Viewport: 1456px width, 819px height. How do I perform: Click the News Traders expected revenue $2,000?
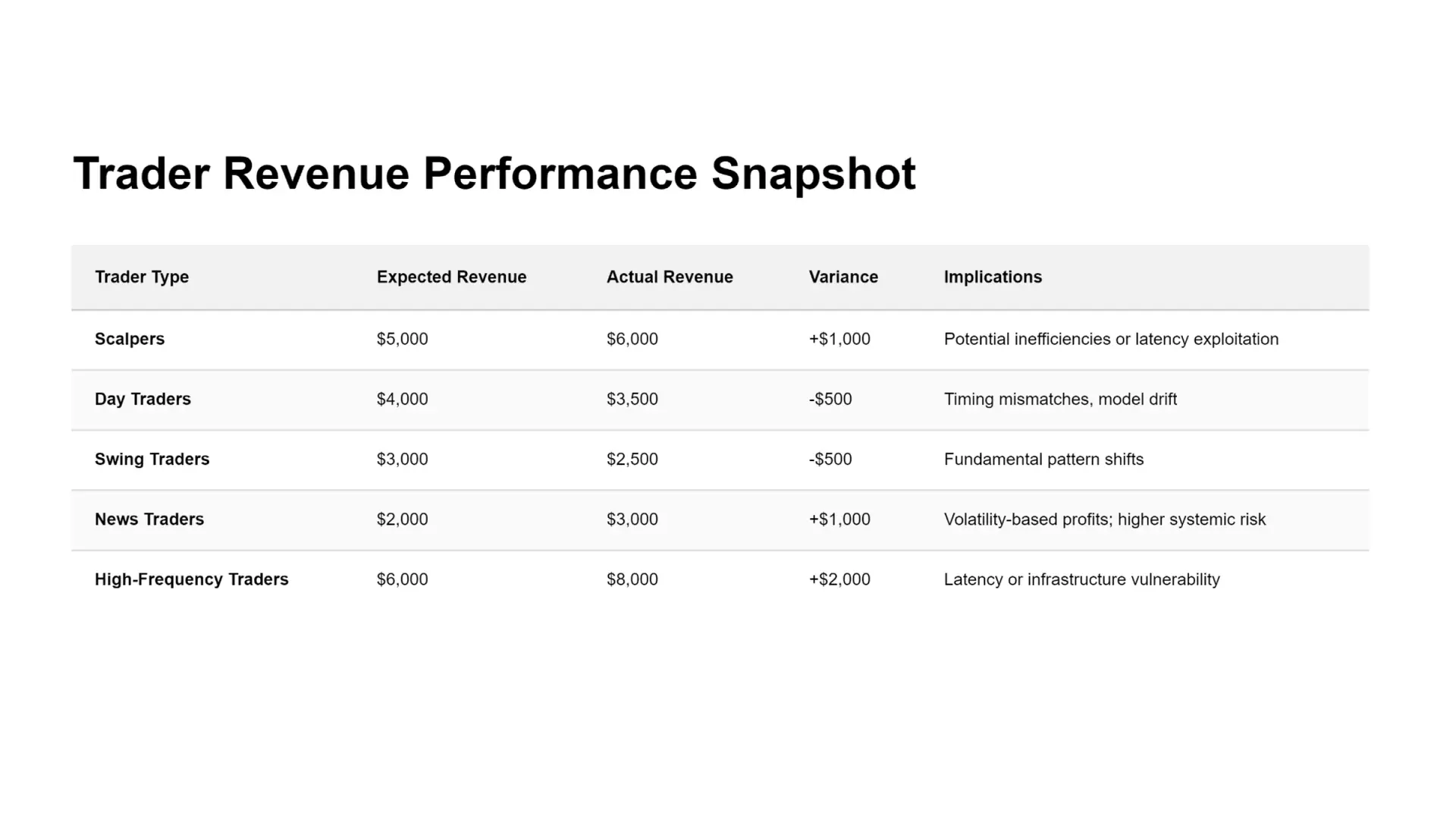[x=402, y=519]
